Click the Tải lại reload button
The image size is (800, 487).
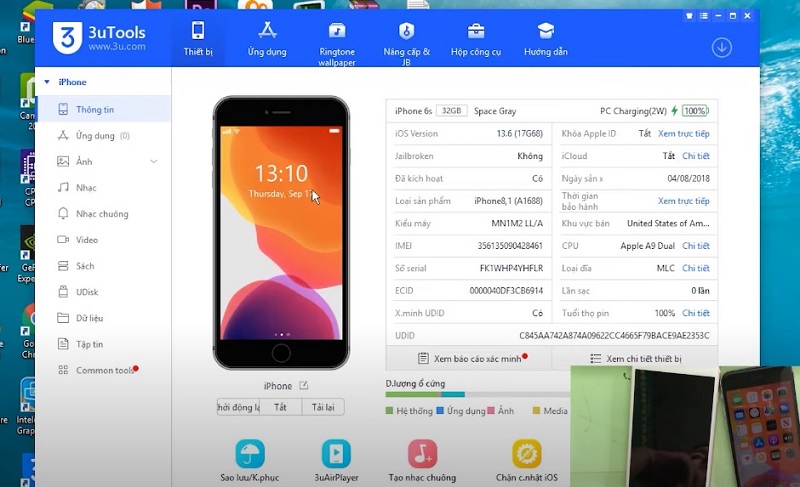[323, 407]
